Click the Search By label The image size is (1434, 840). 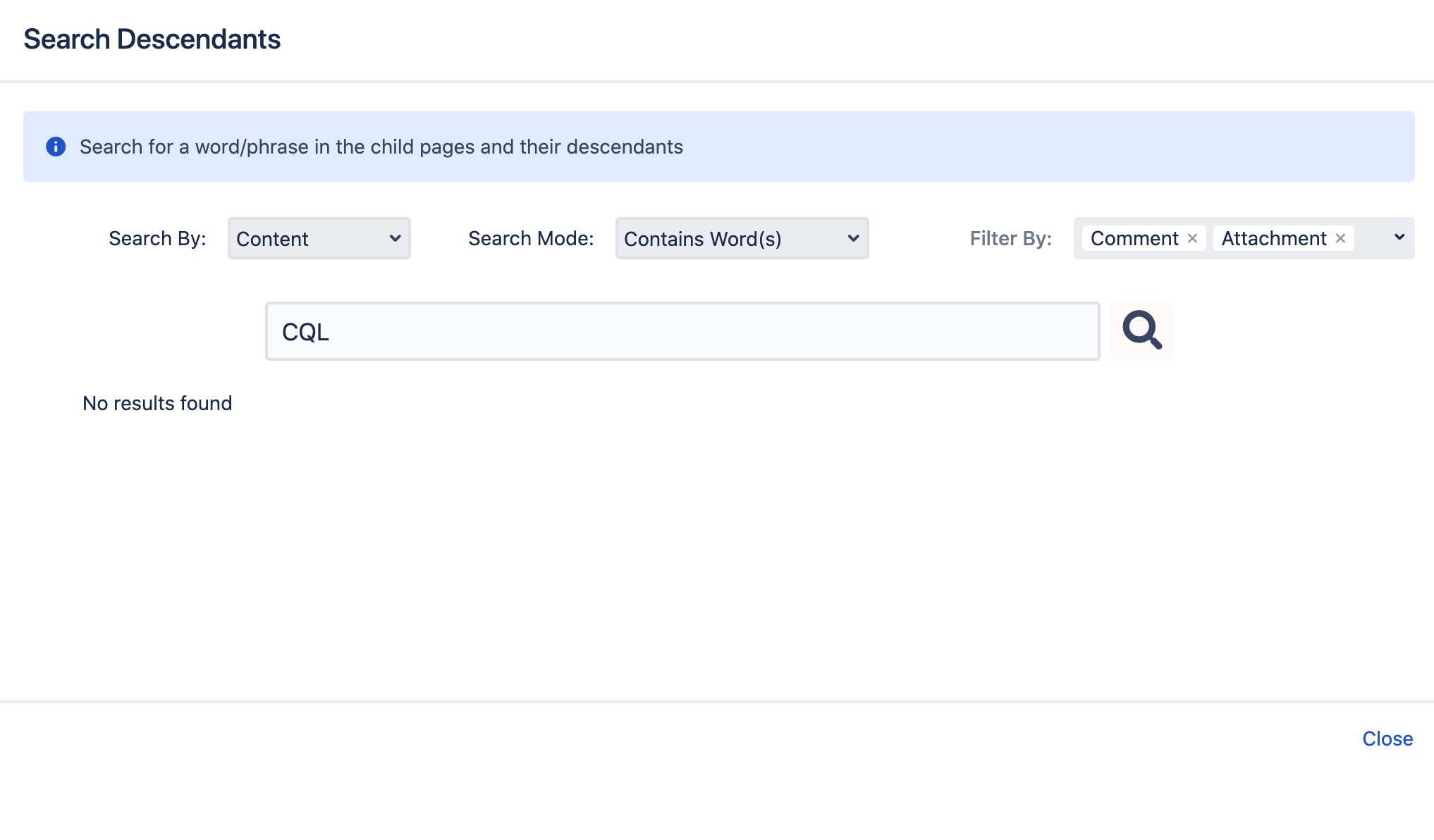pyautogui.click(x=157, y=238)
